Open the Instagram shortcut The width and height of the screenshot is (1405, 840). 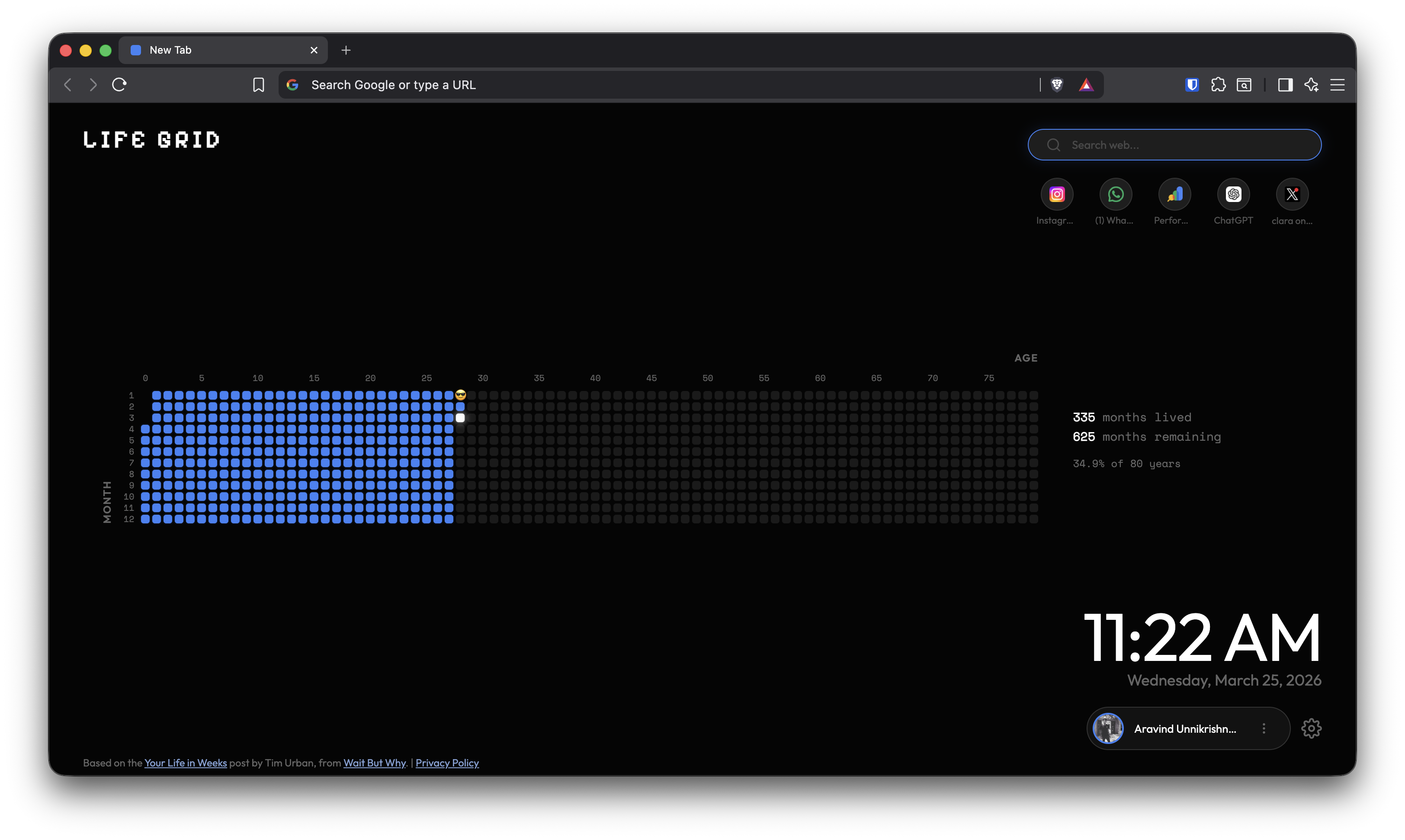[x=1056, y=194]
